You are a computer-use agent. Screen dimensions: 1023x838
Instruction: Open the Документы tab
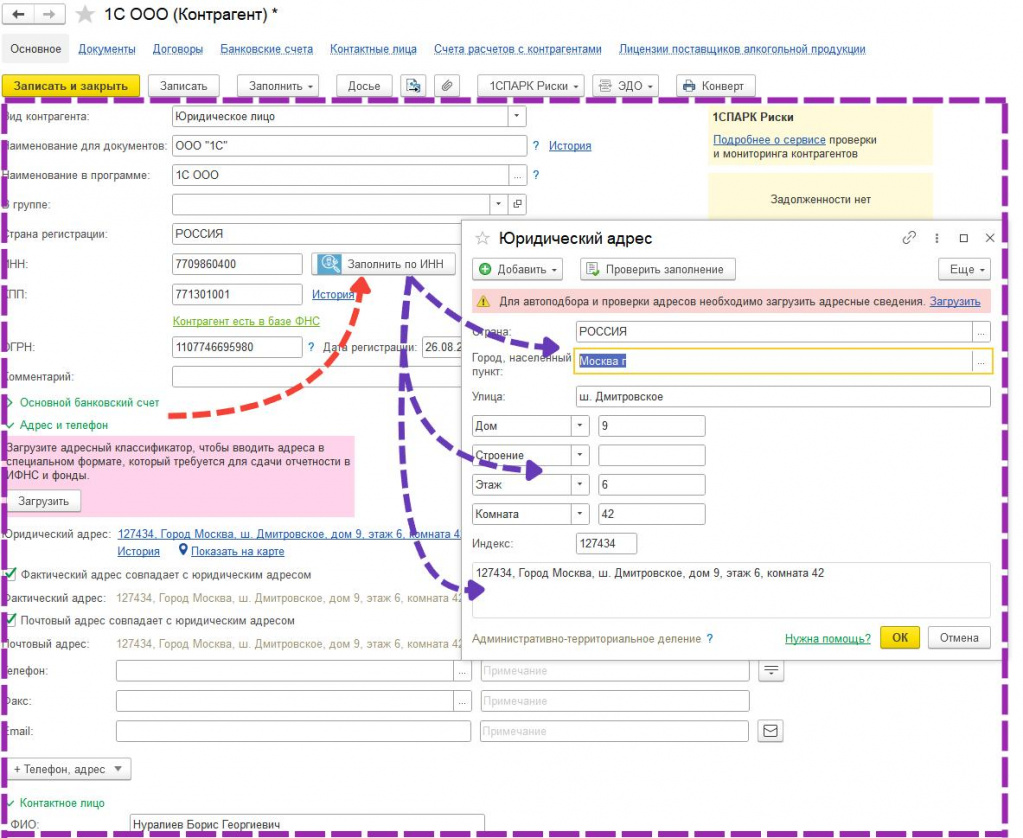tap(107, 49)
